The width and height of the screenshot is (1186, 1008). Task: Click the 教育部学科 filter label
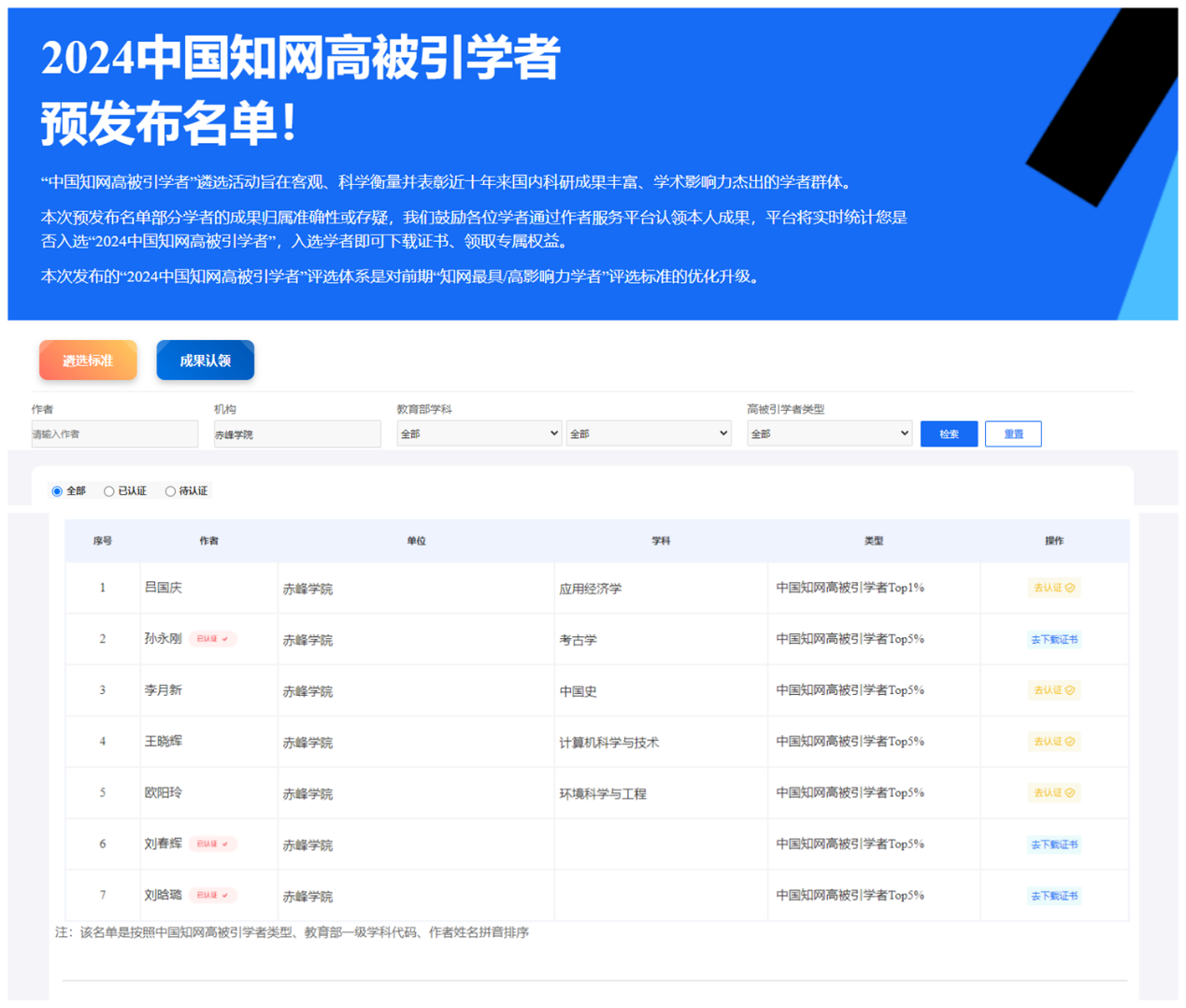pyautogui.click(x=424, y=409)
